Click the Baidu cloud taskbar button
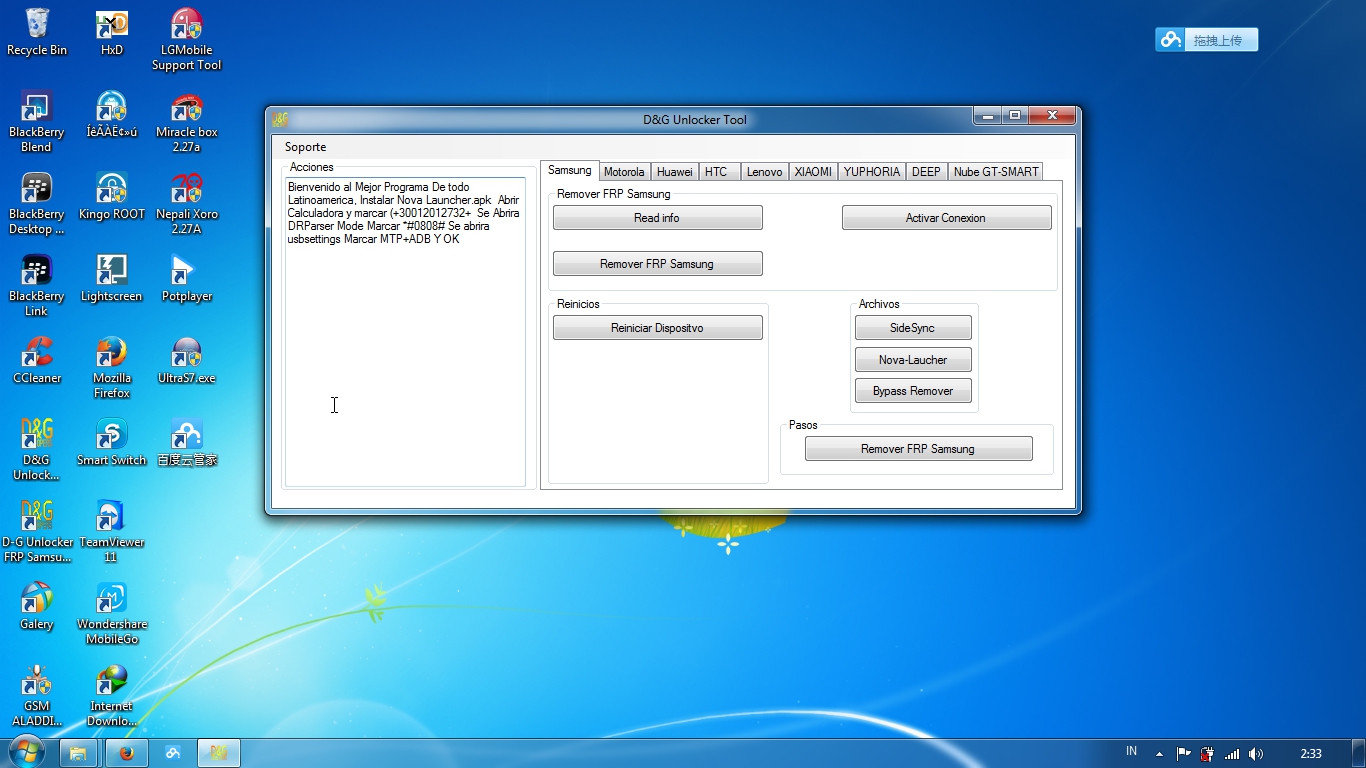 coord(173,753)
